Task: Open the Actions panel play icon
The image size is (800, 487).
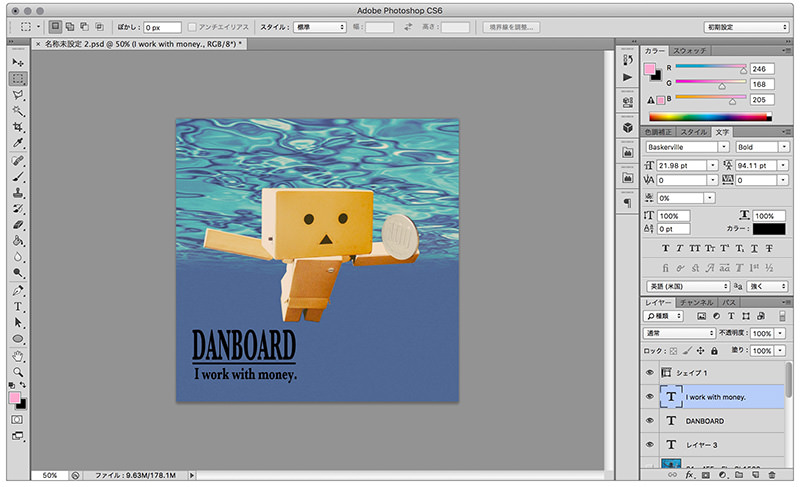Action: coord(628,78)
